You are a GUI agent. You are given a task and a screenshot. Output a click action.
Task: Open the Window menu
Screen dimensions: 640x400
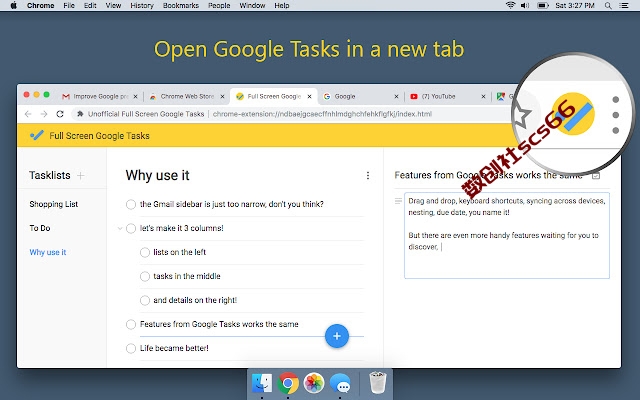click(x=252, y=5)
